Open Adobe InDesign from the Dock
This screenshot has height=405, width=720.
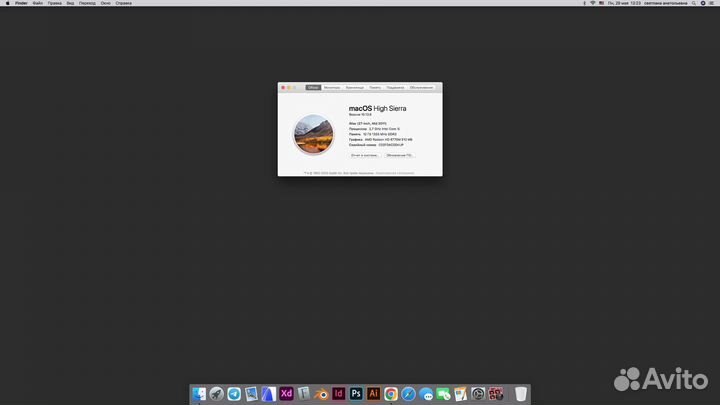pyautogui.click(x=338, y=394)
